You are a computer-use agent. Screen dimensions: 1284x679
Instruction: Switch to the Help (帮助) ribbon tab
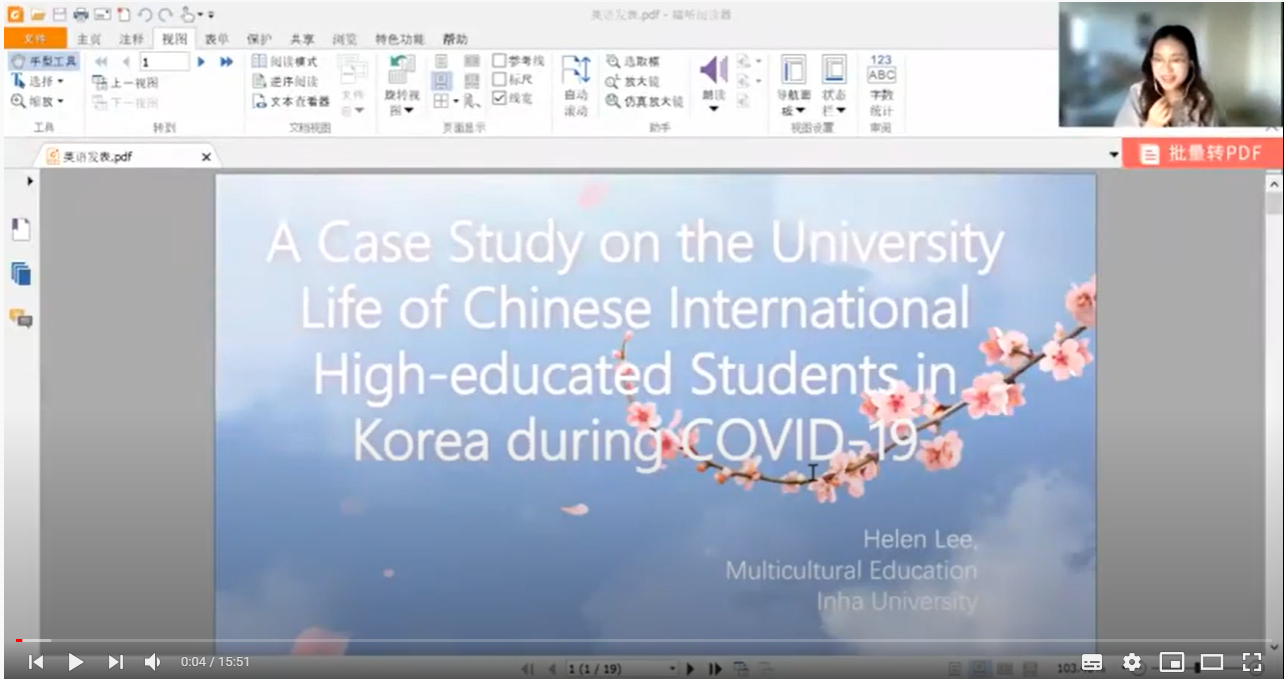pos(455,39)
